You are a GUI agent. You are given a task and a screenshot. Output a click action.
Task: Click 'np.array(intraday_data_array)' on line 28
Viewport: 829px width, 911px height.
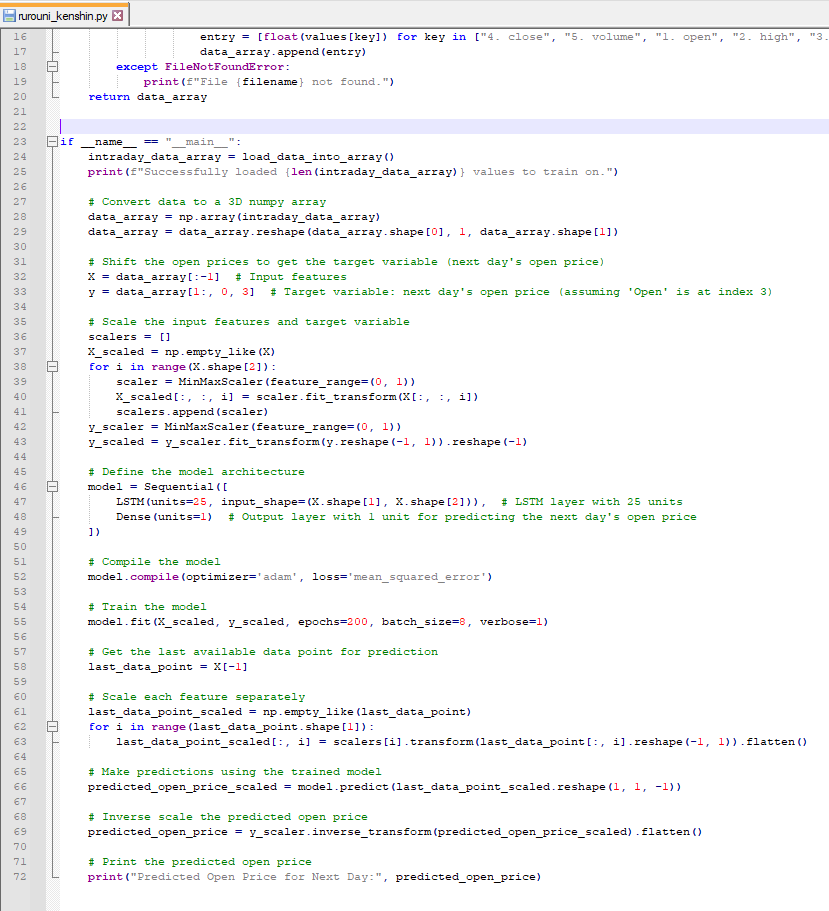coord(279,217)
